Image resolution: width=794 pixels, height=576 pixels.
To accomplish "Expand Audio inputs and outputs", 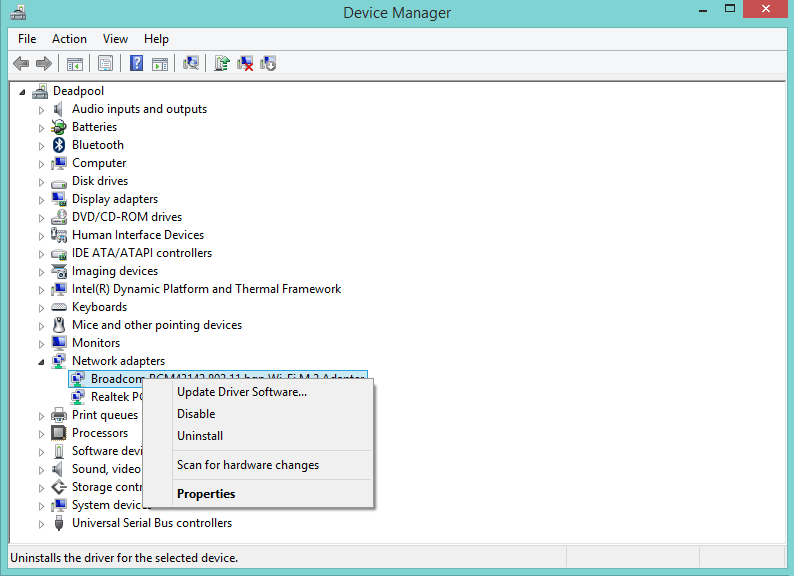I will click(42, 109).
